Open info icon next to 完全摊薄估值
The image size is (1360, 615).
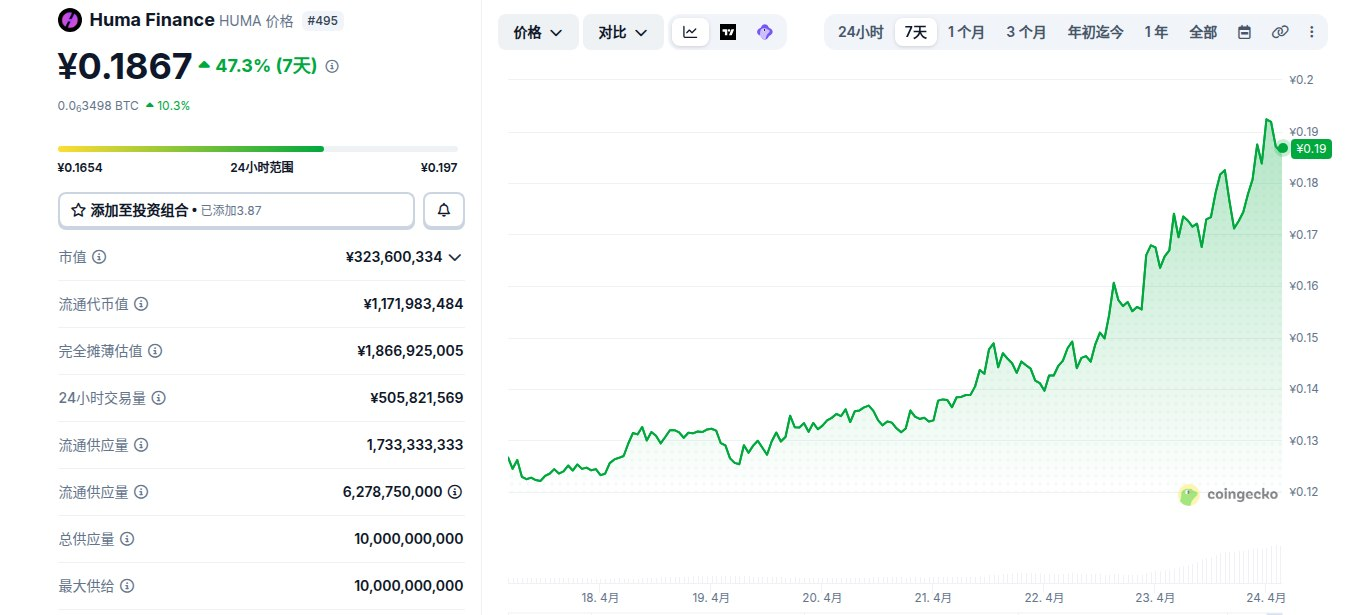tap(155, 351)
